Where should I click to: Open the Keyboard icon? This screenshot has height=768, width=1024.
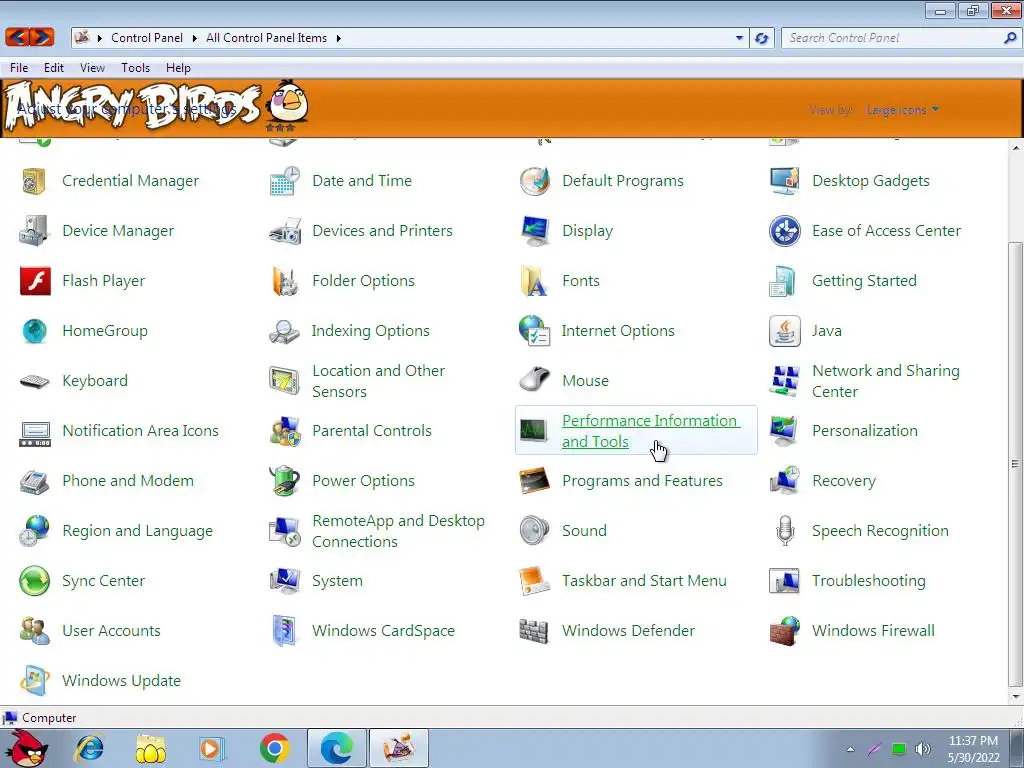[34, 381]
